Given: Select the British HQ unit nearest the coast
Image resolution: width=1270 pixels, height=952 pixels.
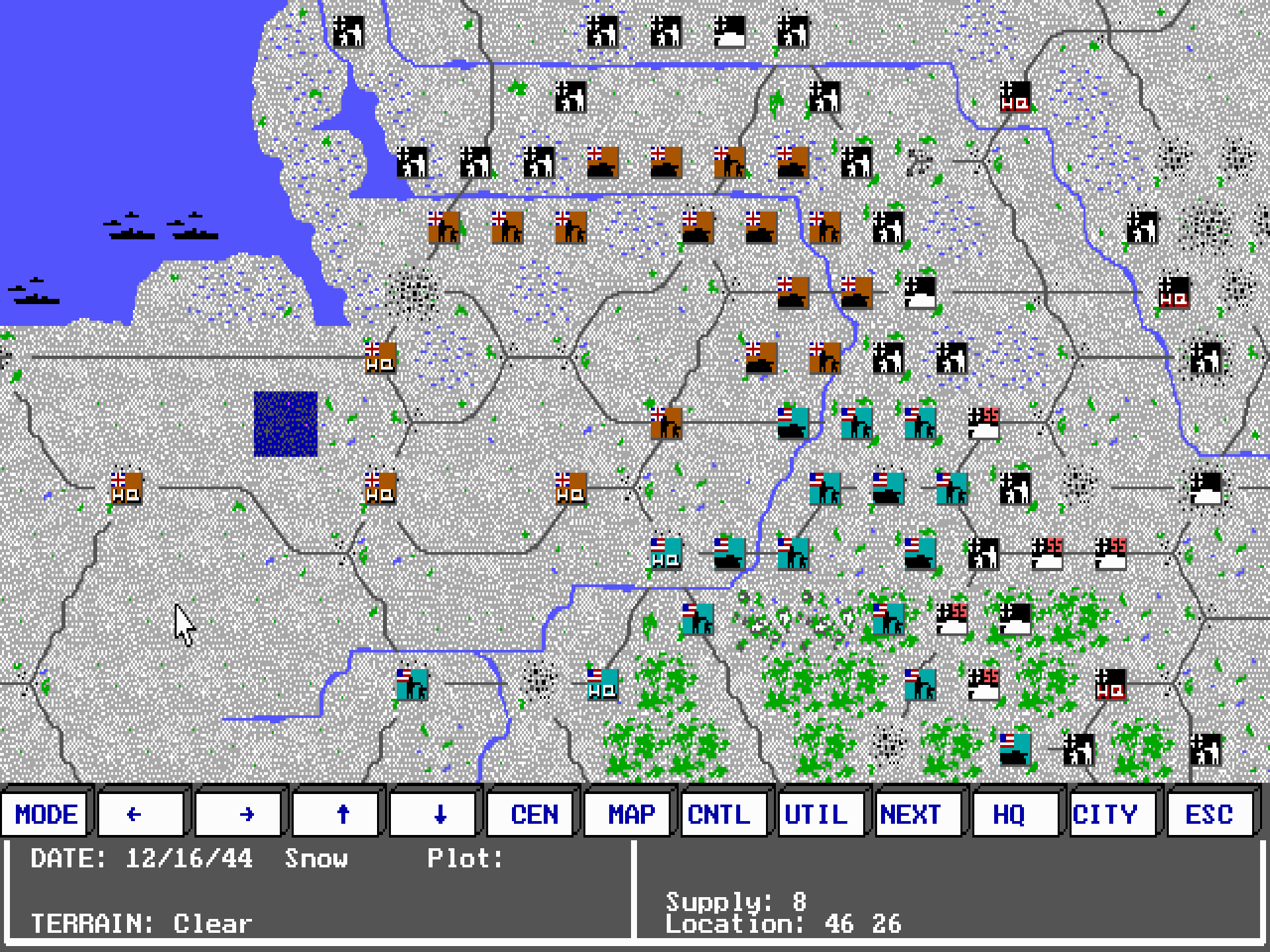Looking at the screenshot, I should [x=380, y=358].
